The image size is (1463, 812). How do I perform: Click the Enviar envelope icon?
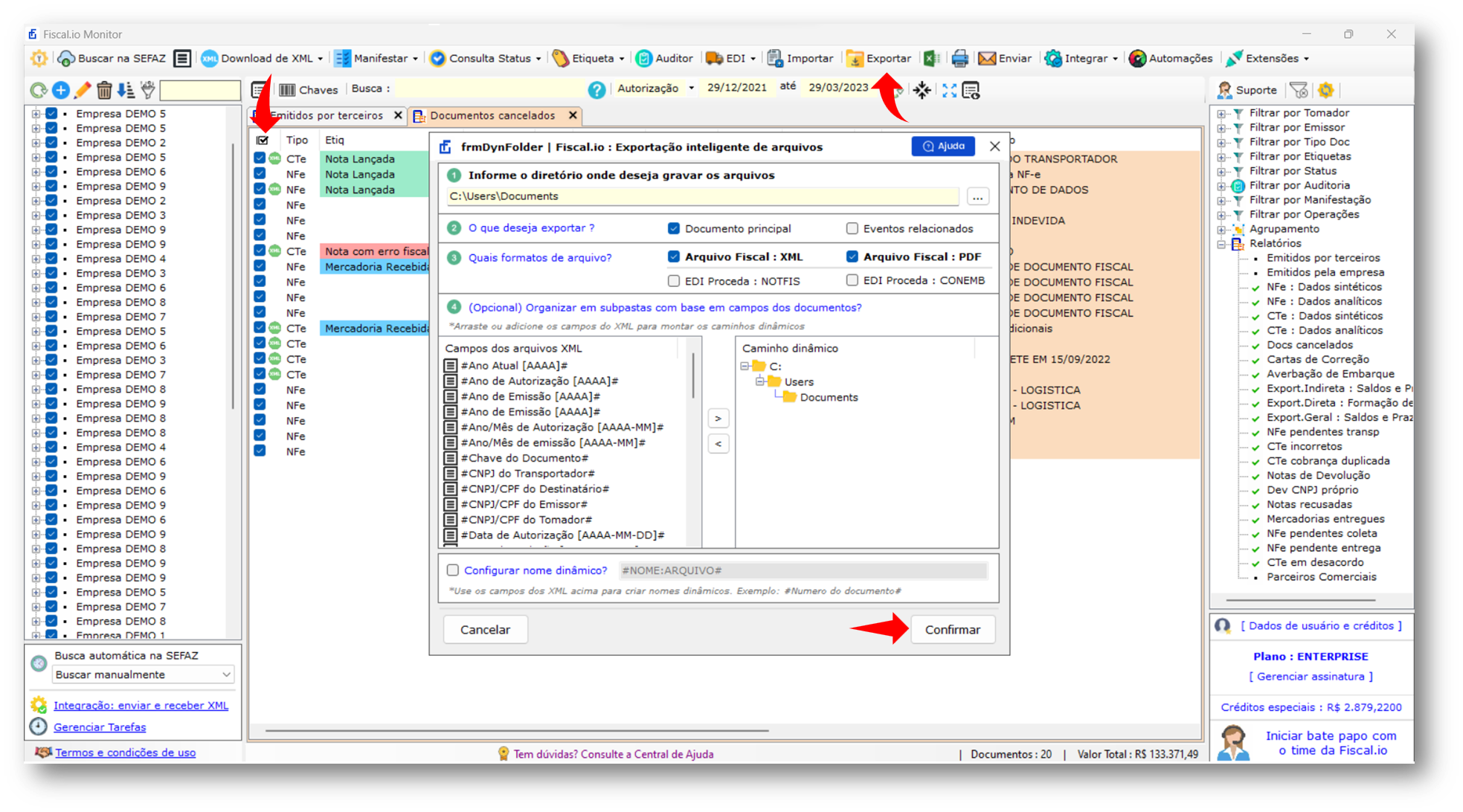pos(987,58)
